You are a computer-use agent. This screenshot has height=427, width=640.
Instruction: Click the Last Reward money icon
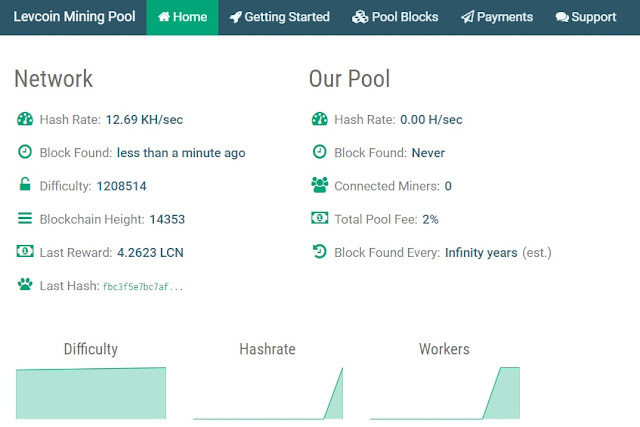tap(25, 251)
